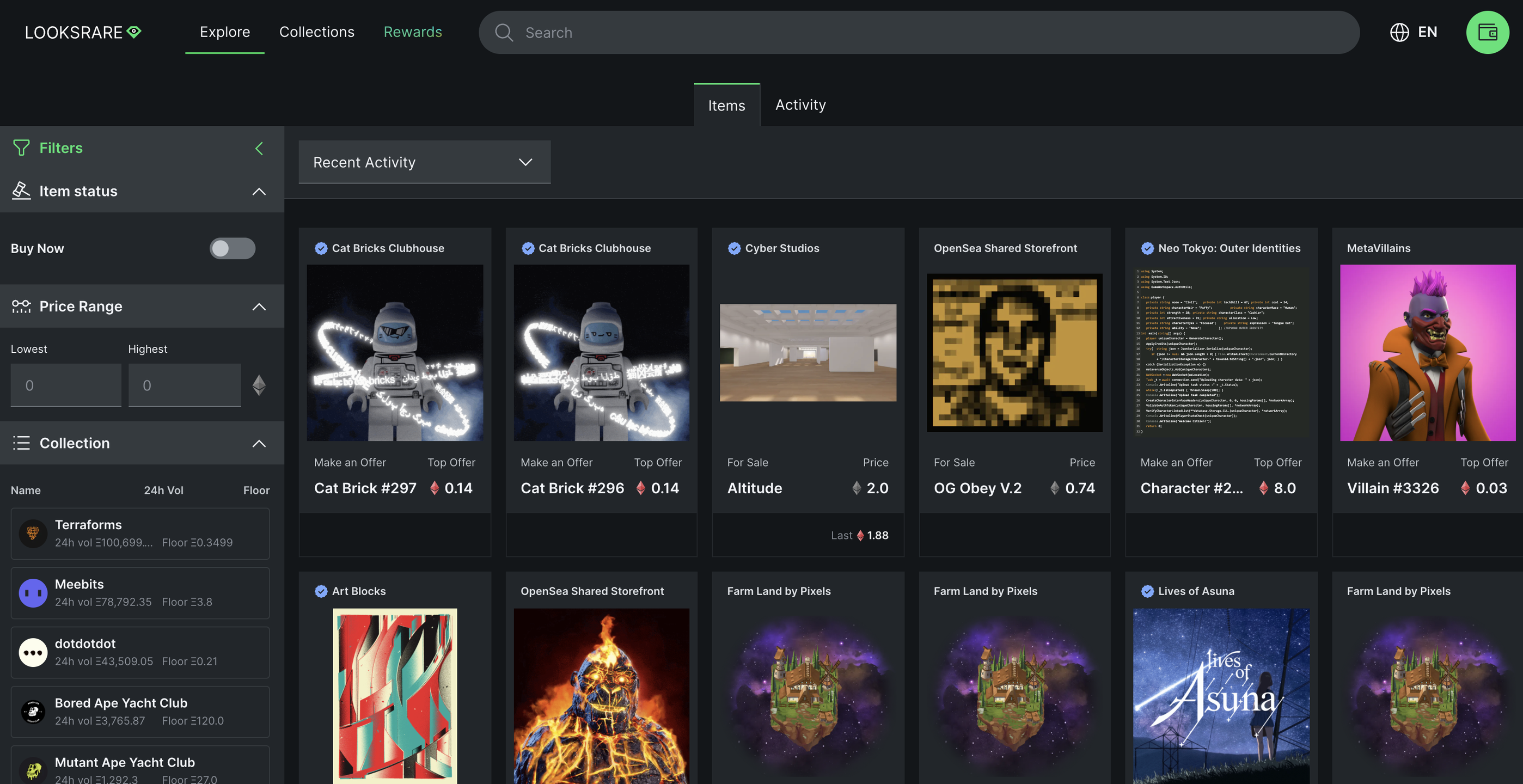Click the LooksRare logo
The image size is (1523, 784).
pyautogui.click(x=83, y=33)
